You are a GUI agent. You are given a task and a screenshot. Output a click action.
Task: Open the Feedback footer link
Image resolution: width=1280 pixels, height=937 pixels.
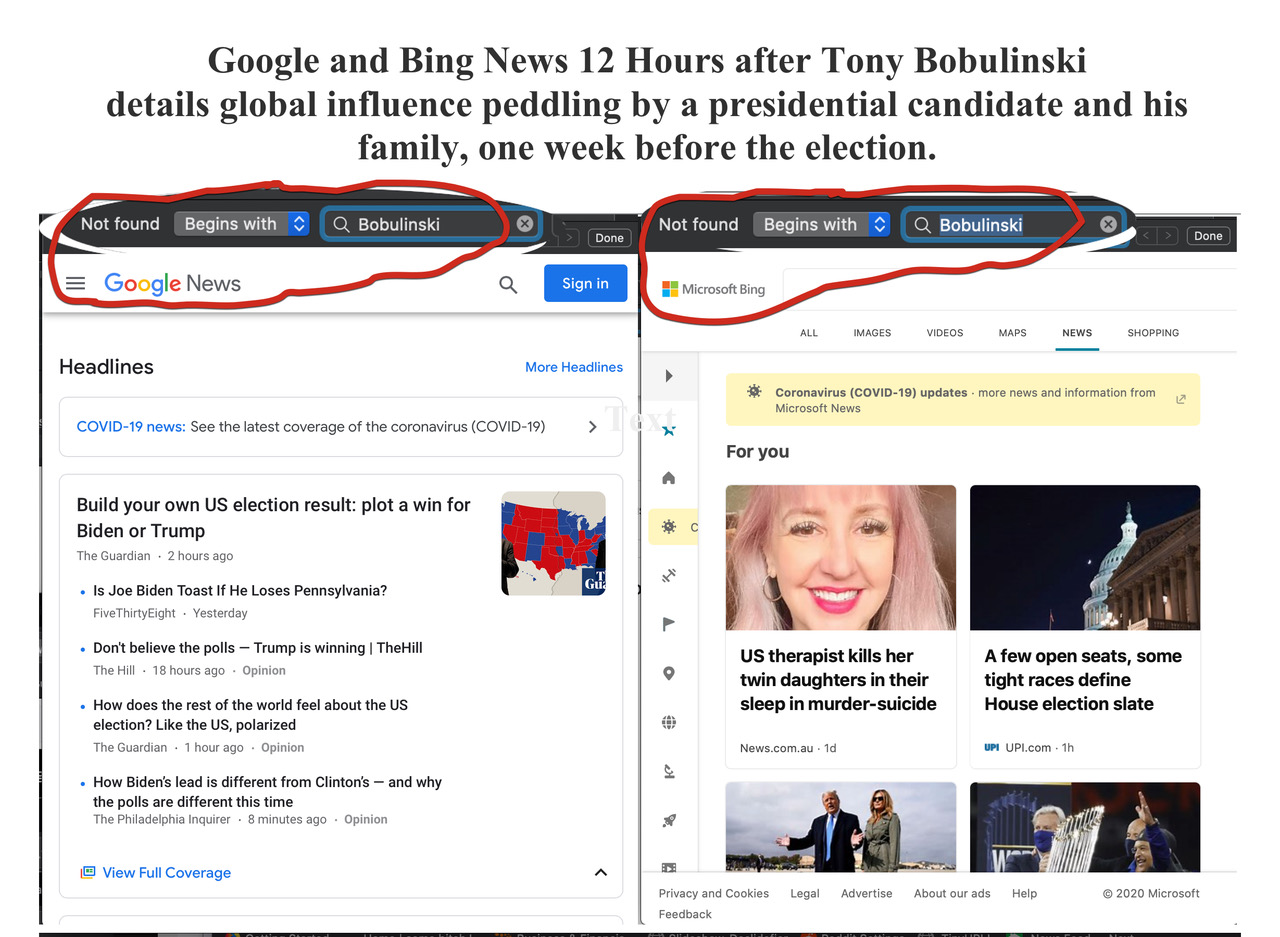click(x=685, y=915)
